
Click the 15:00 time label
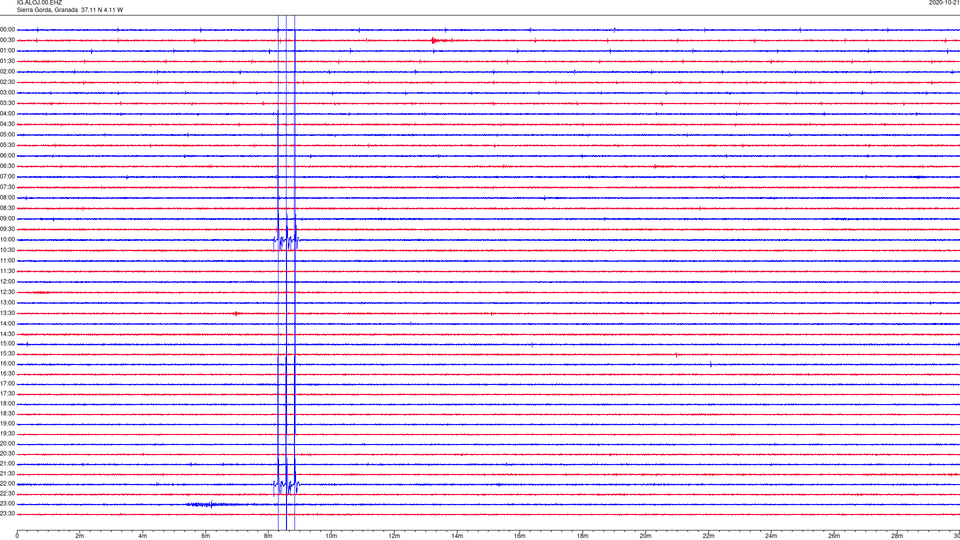[8, 343]
